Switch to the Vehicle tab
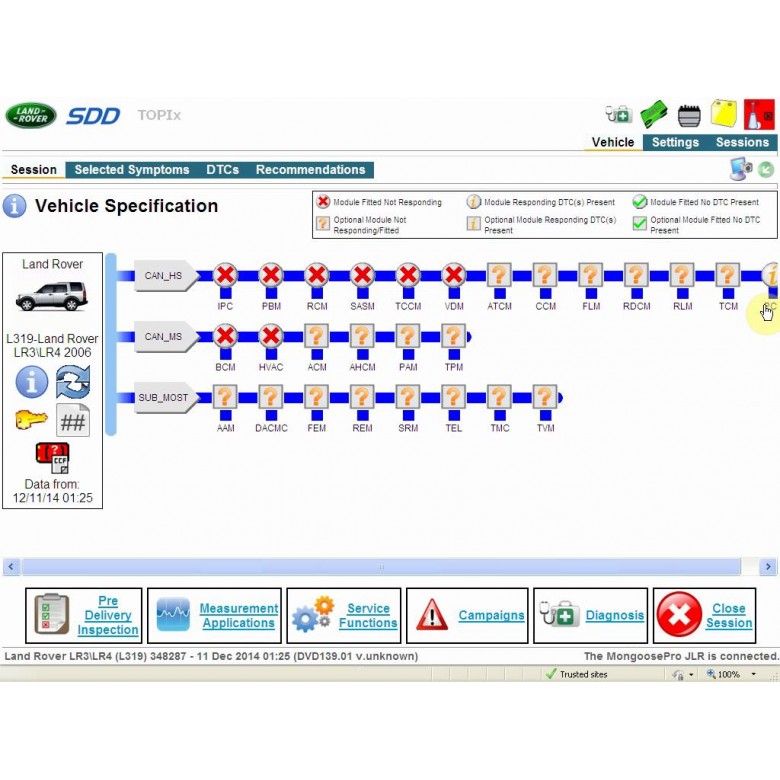The width and height of the screenshot is (780, 780). click(x=613, y=142)
